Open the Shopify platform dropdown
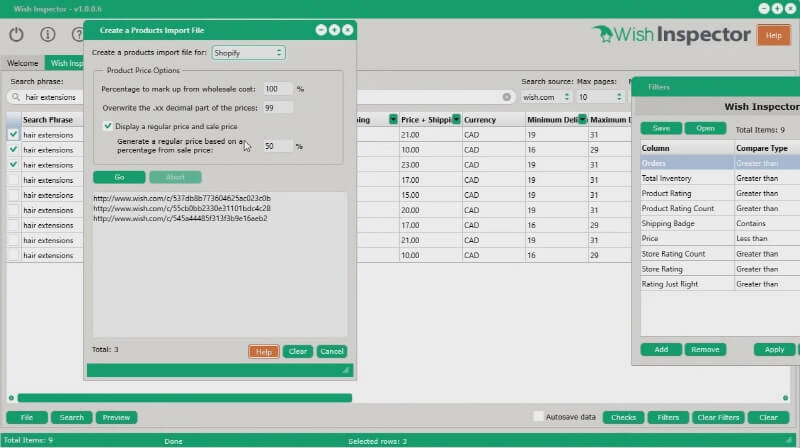This screenshot has width=800, height=448. pos(248,53)
